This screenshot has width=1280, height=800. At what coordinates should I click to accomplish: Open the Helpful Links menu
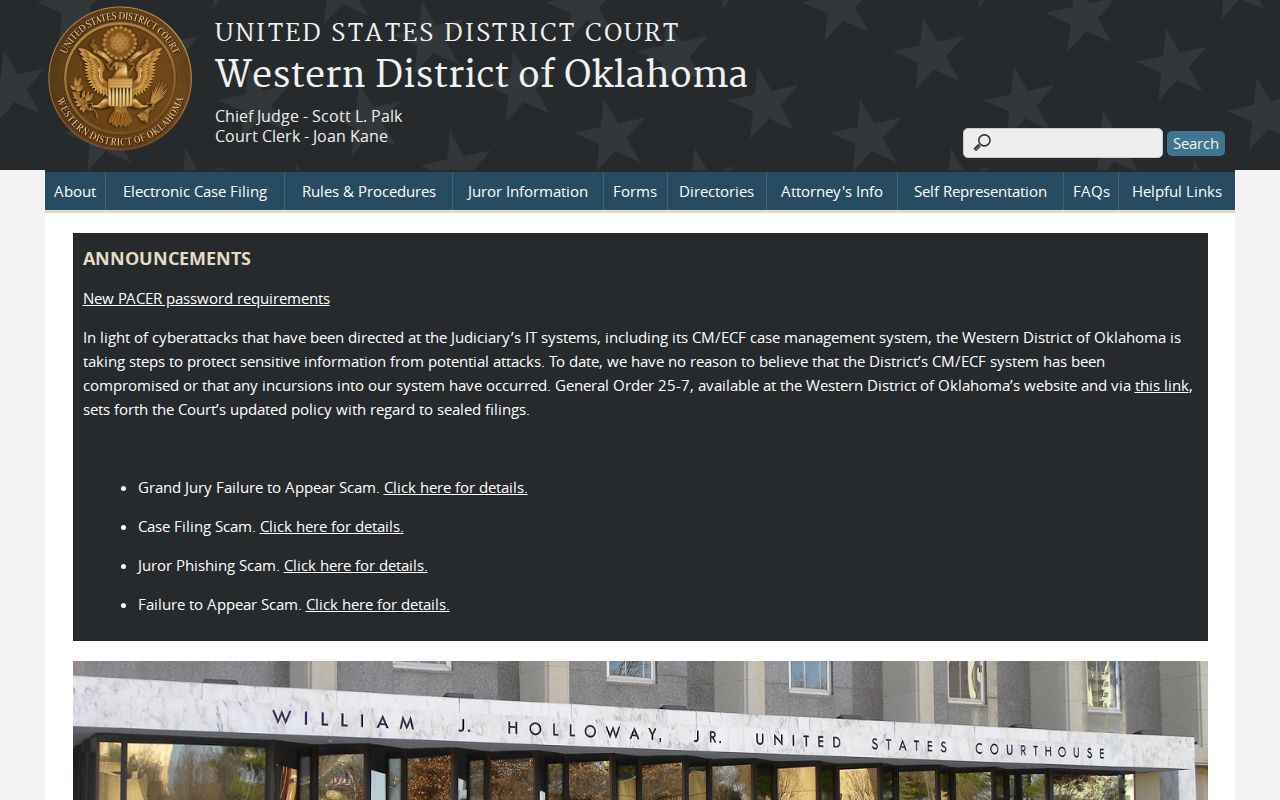click(x=1177, y=191)
